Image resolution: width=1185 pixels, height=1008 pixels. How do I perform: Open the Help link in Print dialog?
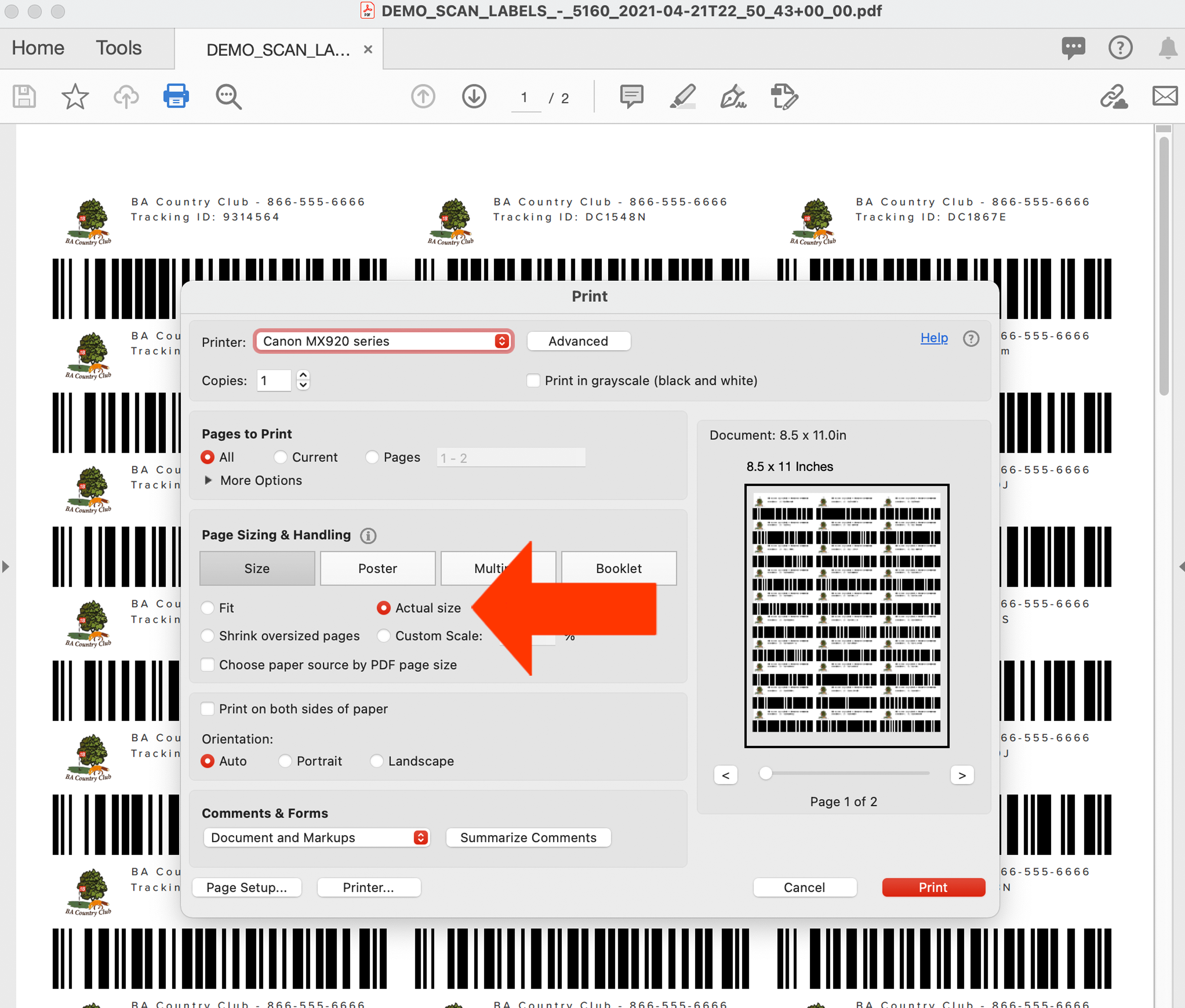[x=934, y=338]
